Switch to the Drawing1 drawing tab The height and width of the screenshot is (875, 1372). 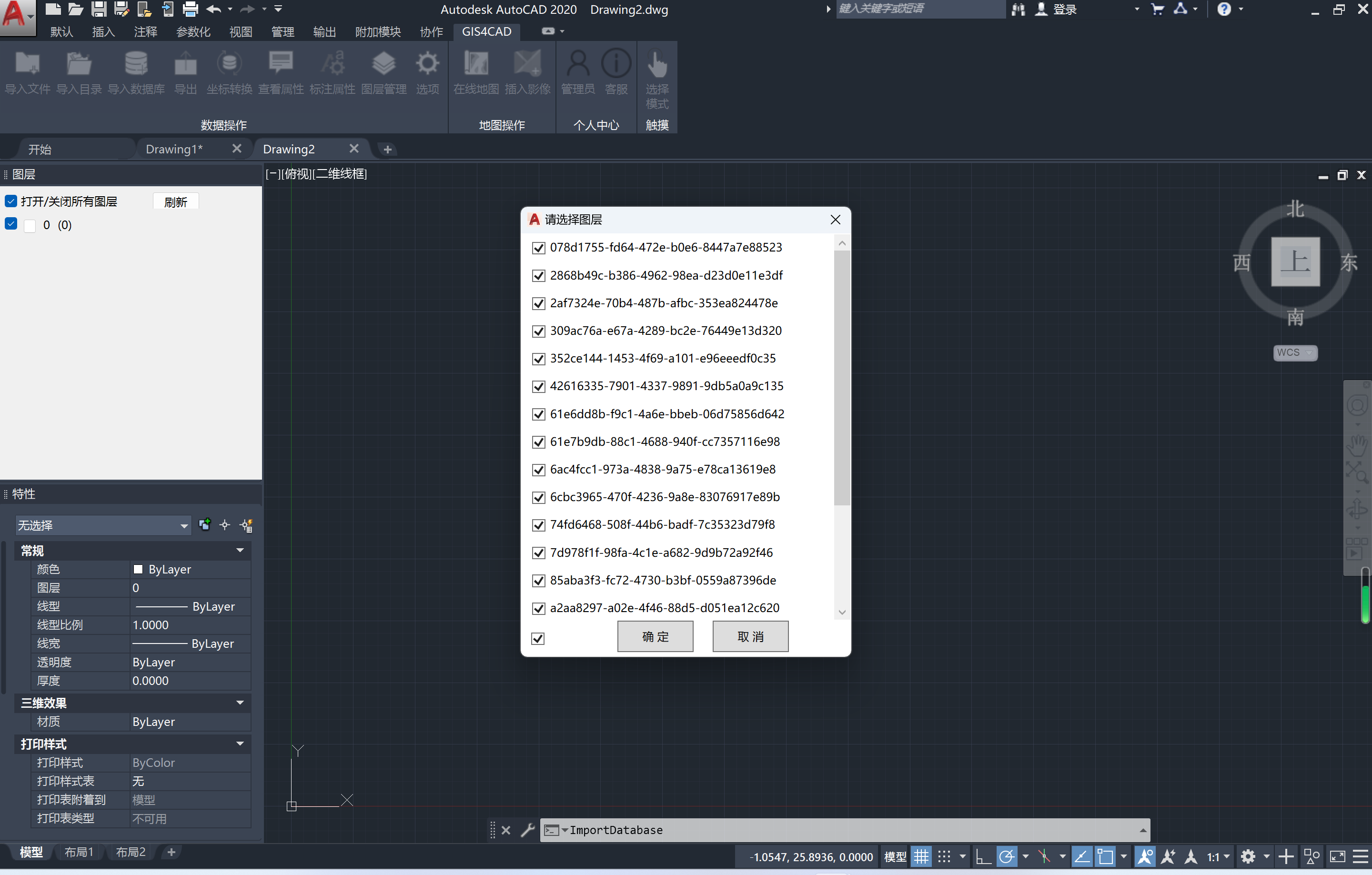174,149
